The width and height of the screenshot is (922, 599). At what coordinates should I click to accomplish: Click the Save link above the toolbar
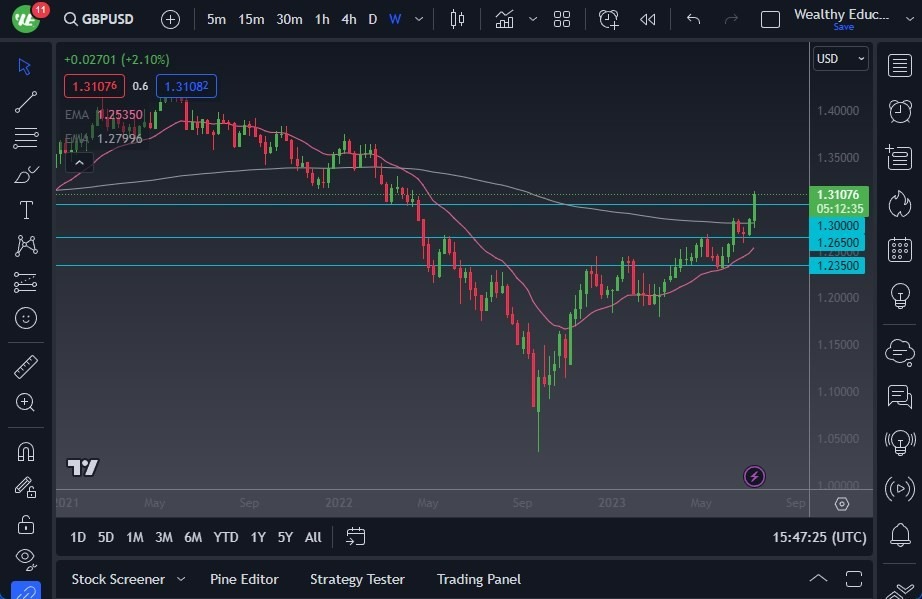[843, 25]
